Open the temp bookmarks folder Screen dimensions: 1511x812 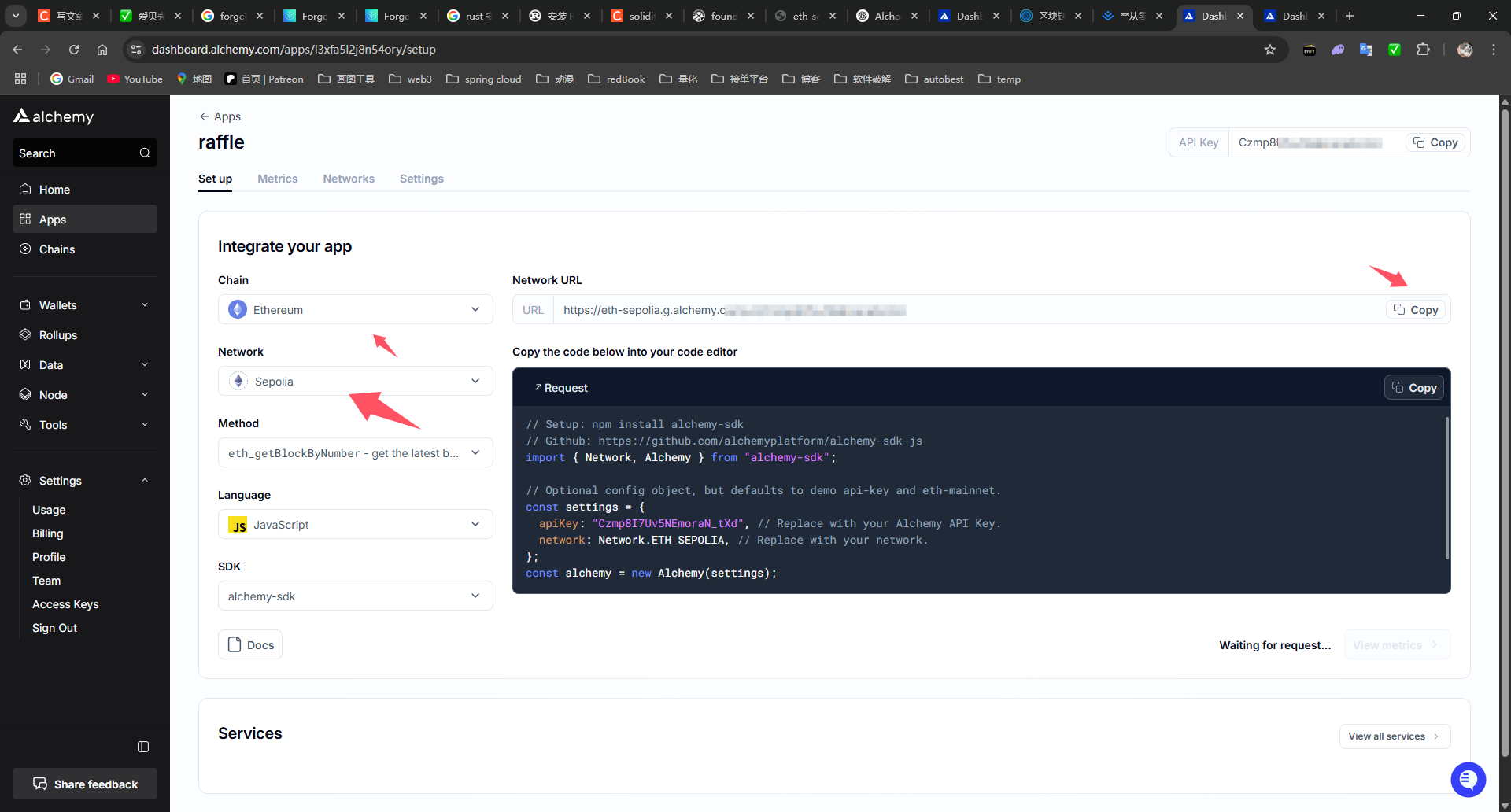(999, 79)
